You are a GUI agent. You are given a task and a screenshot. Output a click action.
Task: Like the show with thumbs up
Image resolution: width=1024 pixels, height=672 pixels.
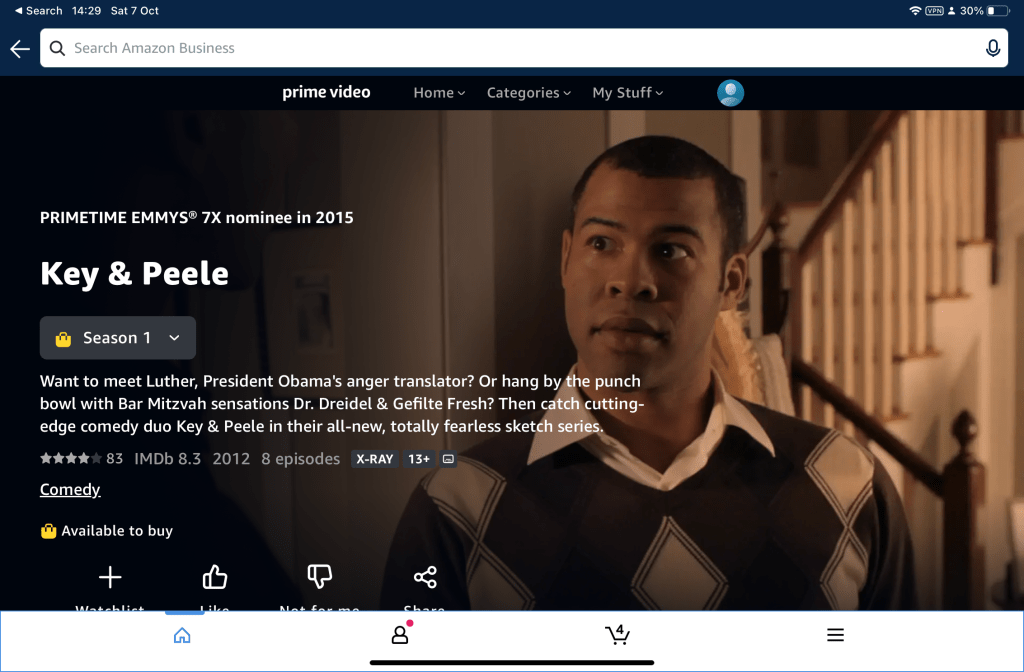pos(214,588)
